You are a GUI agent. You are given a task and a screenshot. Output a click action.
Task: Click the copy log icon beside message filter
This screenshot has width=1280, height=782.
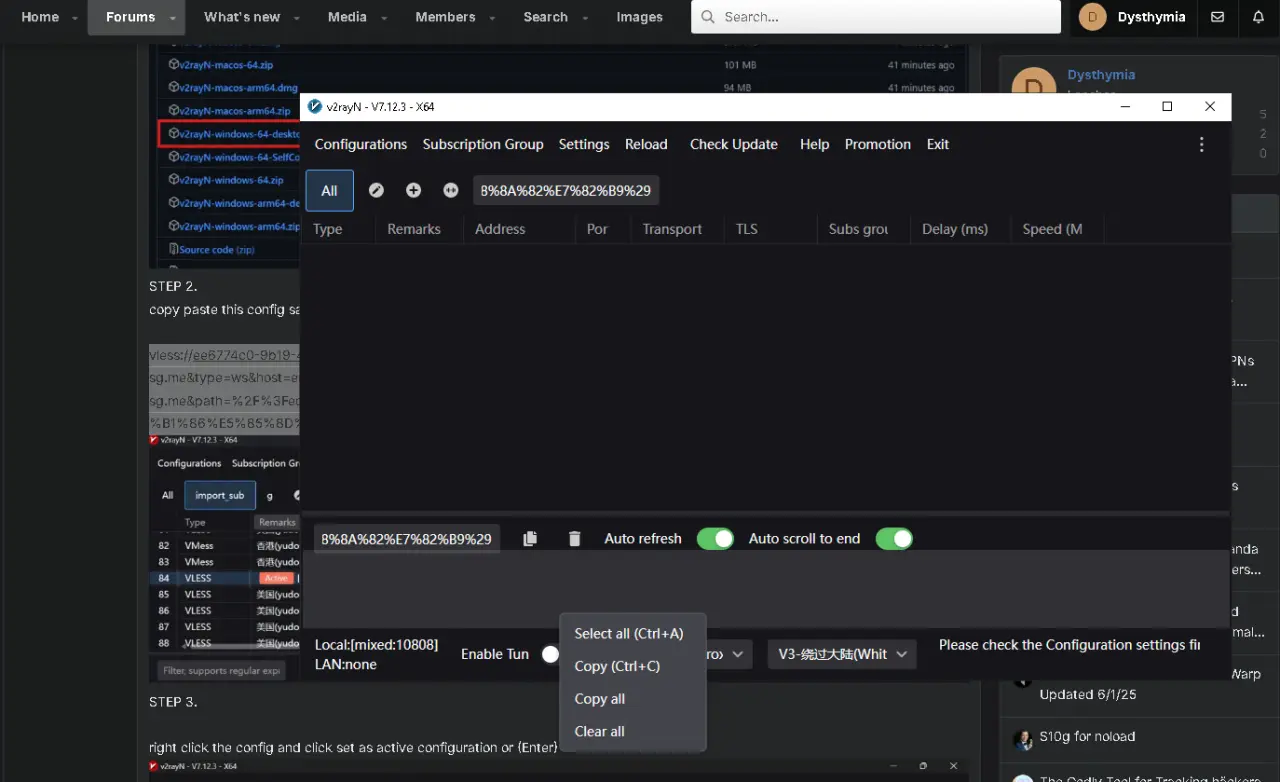point(530,539)
